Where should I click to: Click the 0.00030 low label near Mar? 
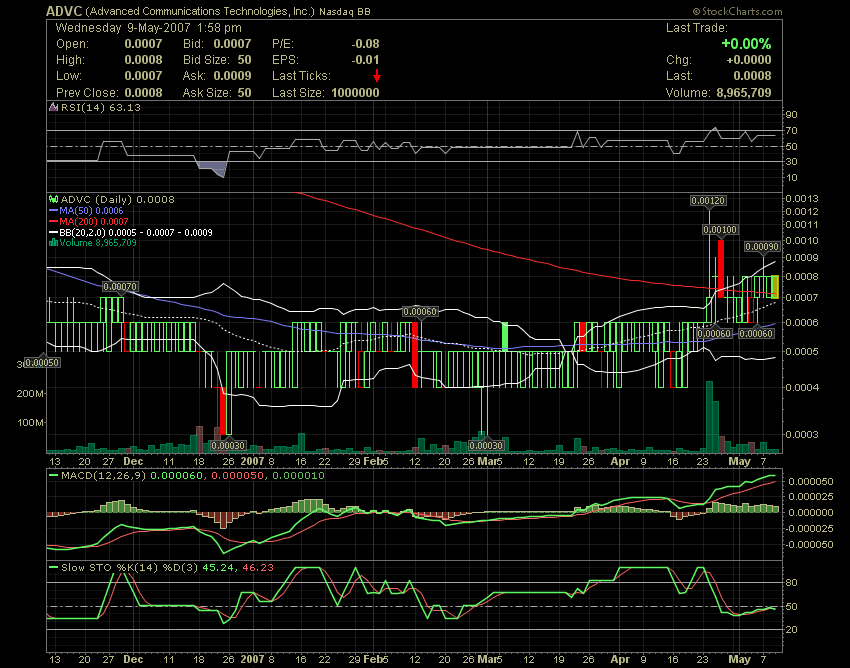486,445
